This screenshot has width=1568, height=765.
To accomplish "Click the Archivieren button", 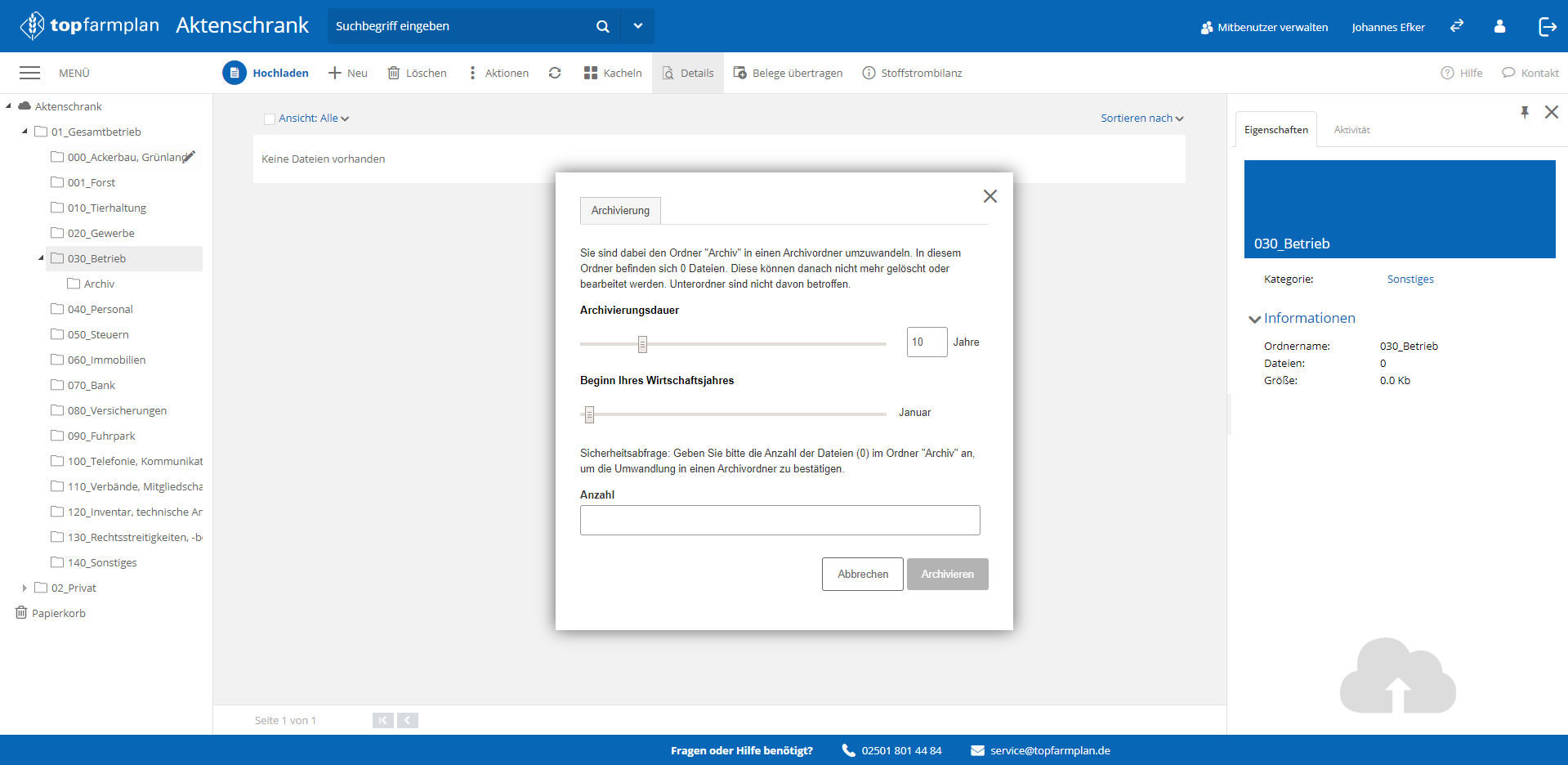I will pyautogui.click(x=947, y=574).
